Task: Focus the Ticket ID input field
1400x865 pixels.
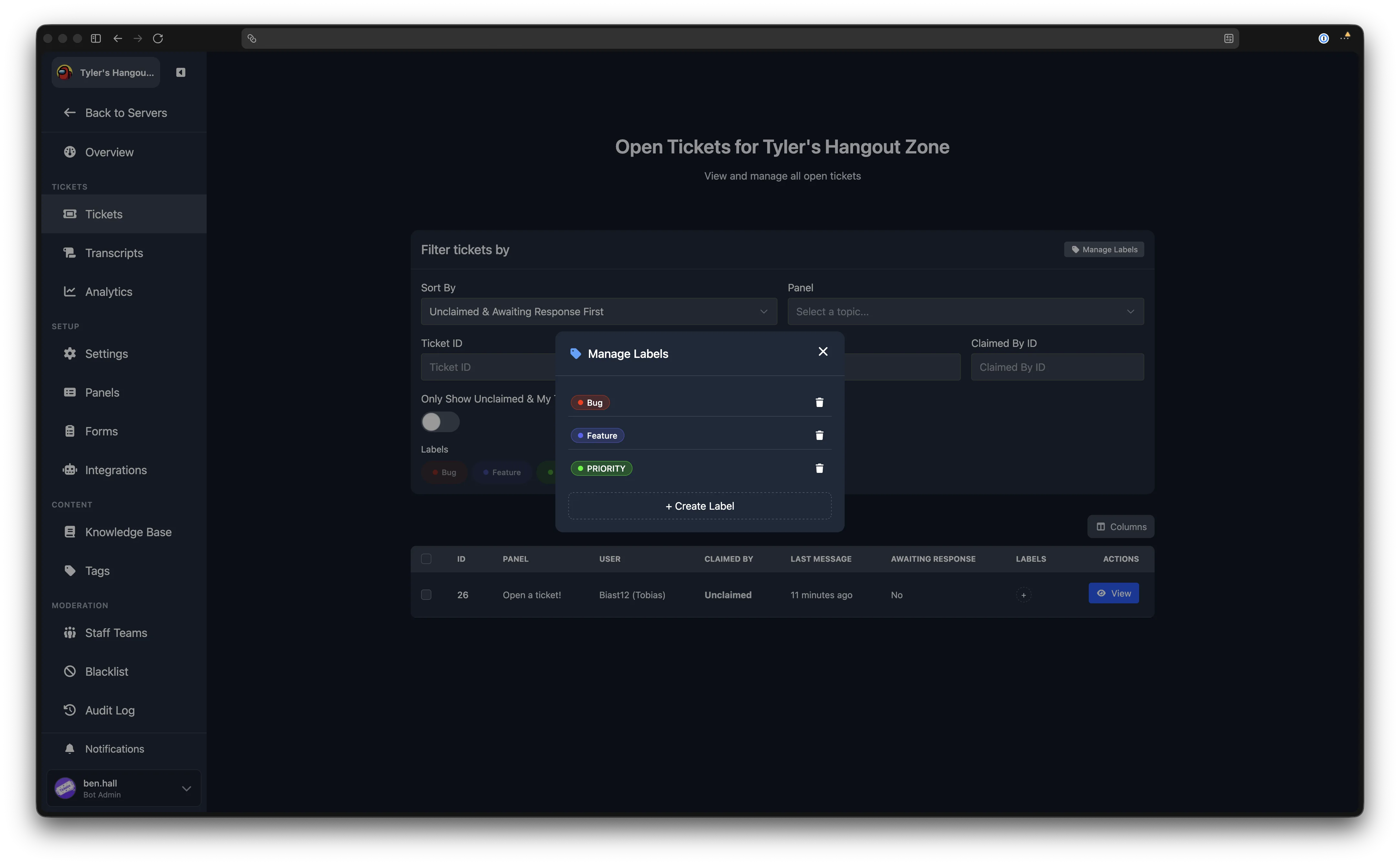Action: [489, 367]
